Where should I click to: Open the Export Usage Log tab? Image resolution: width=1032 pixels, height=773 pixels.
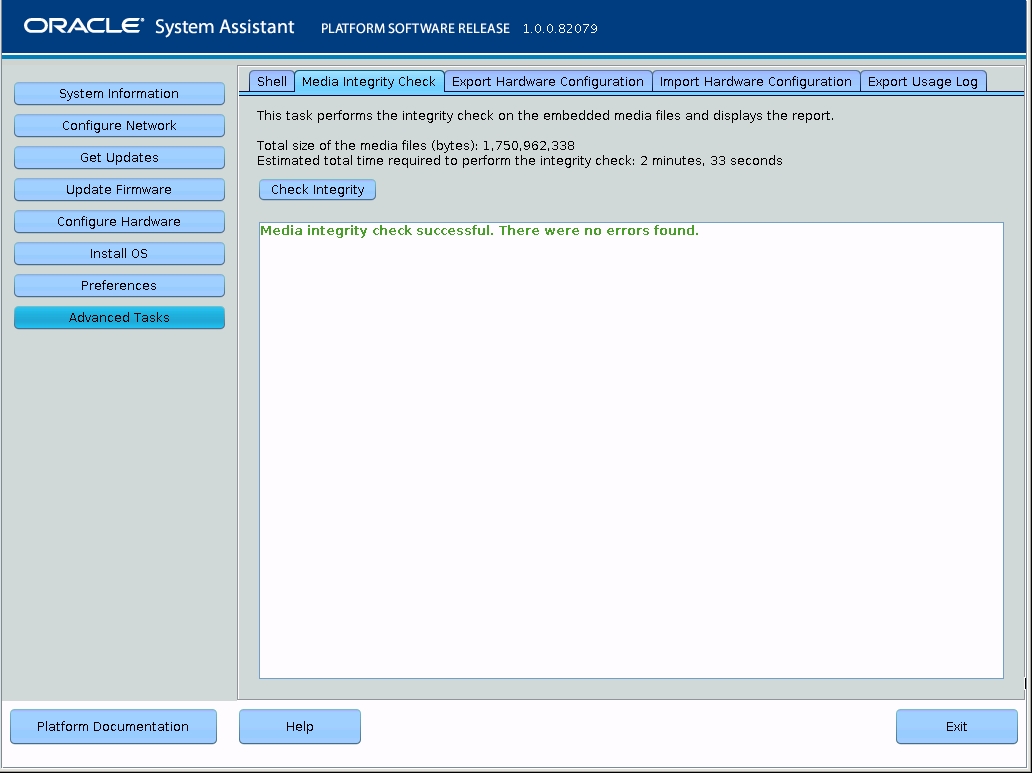click(923, 82)
